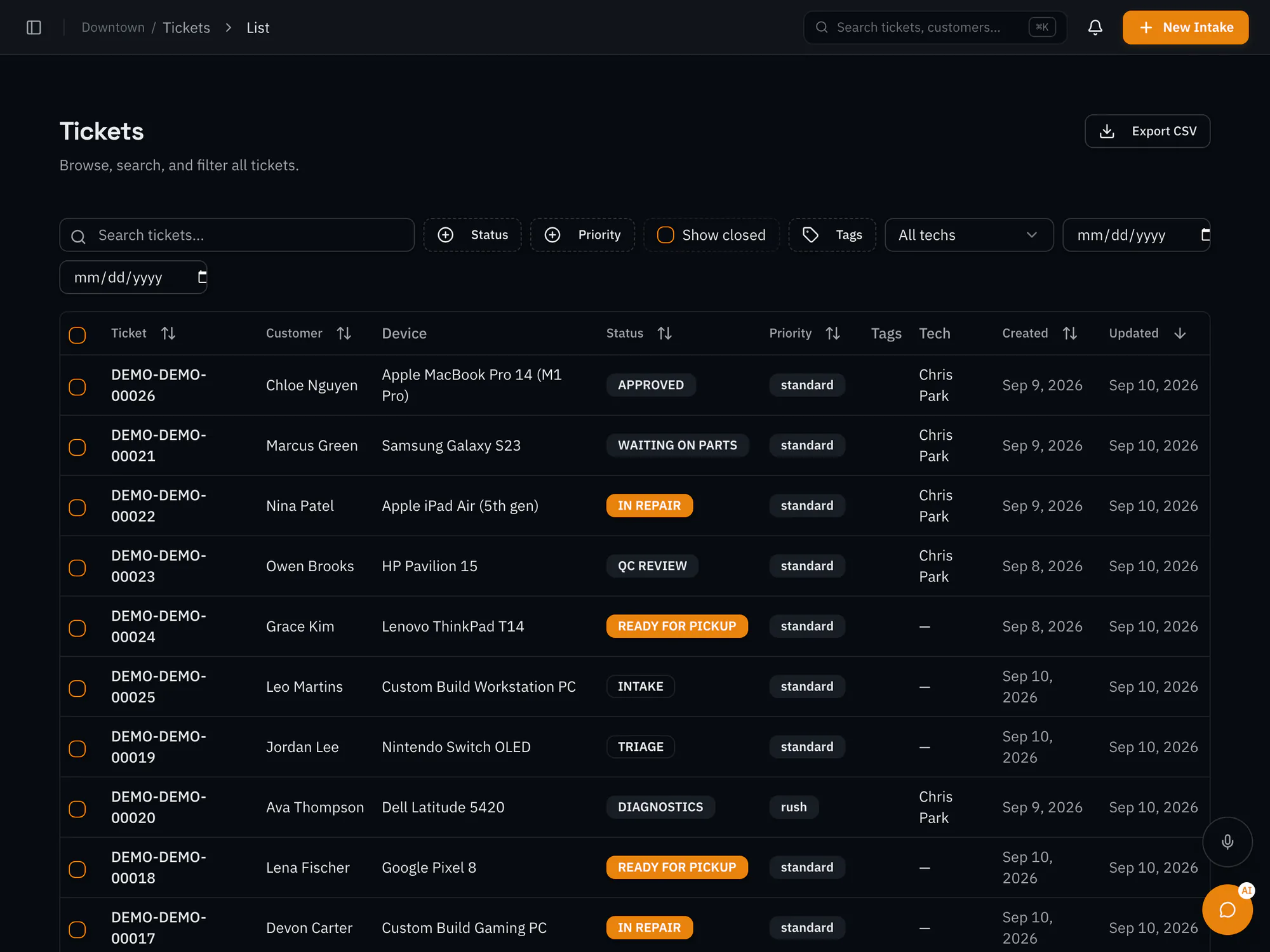
Task: Open the AI chat bubble
Action: 1227,909
